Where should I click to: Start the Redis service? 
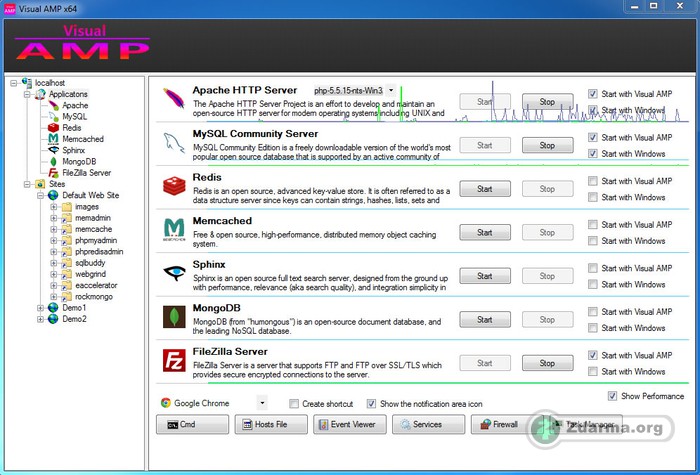(x=485, y=189)
